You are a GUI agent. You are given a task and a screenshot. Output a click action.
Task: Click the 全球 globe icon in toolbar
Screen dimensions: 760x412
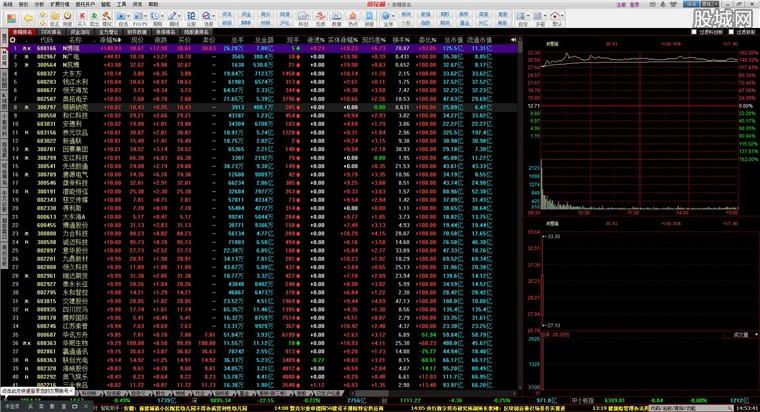[x=386, y=18]
